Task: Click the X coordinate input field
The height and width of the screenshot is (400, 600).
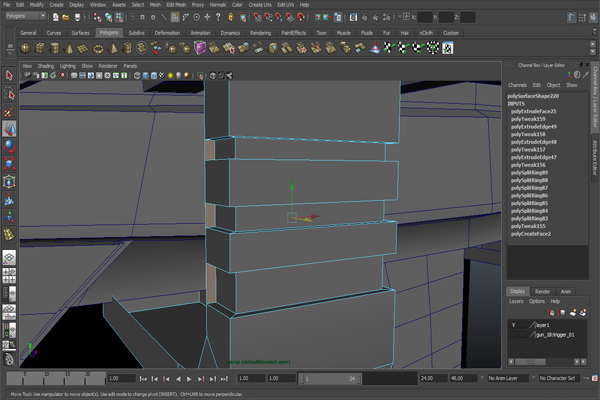Action: click(425, 17)
